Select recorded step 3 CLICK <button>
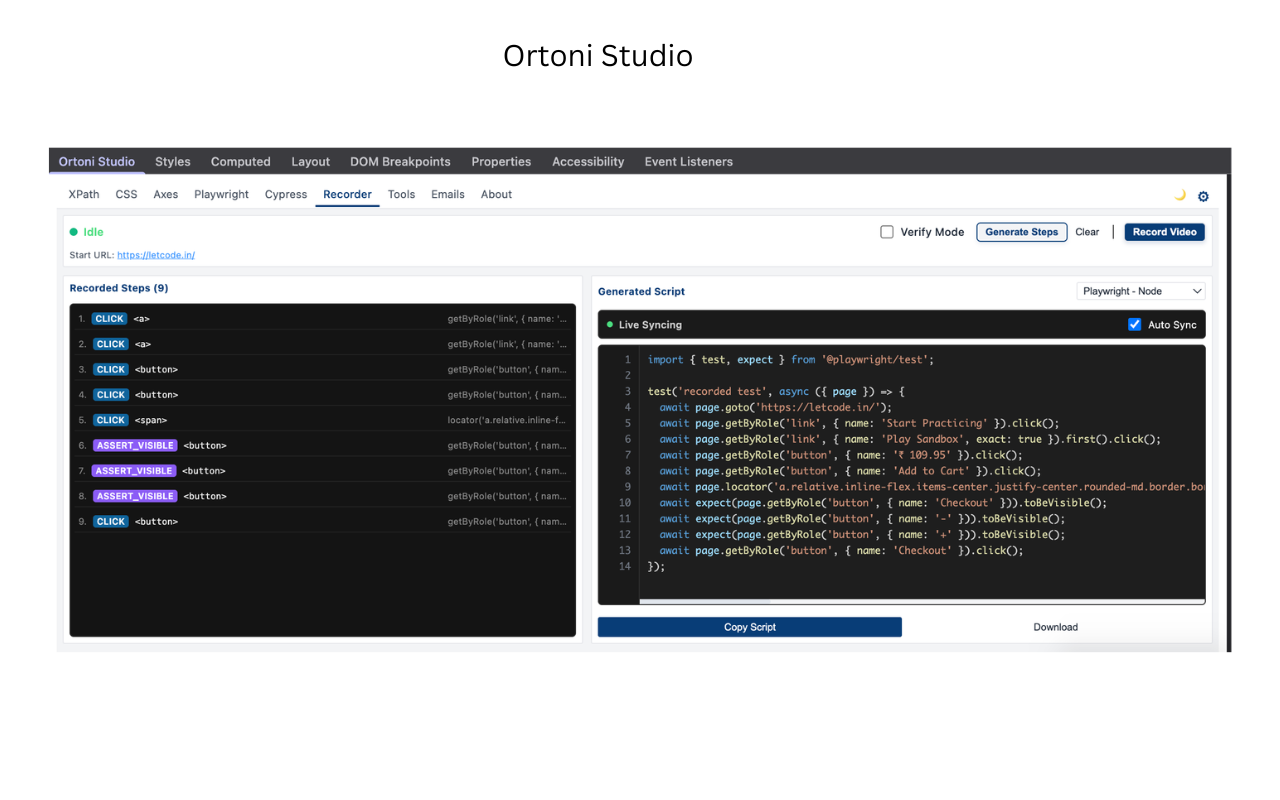The height and width of the screenshot is (800, 1280). (324, 369)
